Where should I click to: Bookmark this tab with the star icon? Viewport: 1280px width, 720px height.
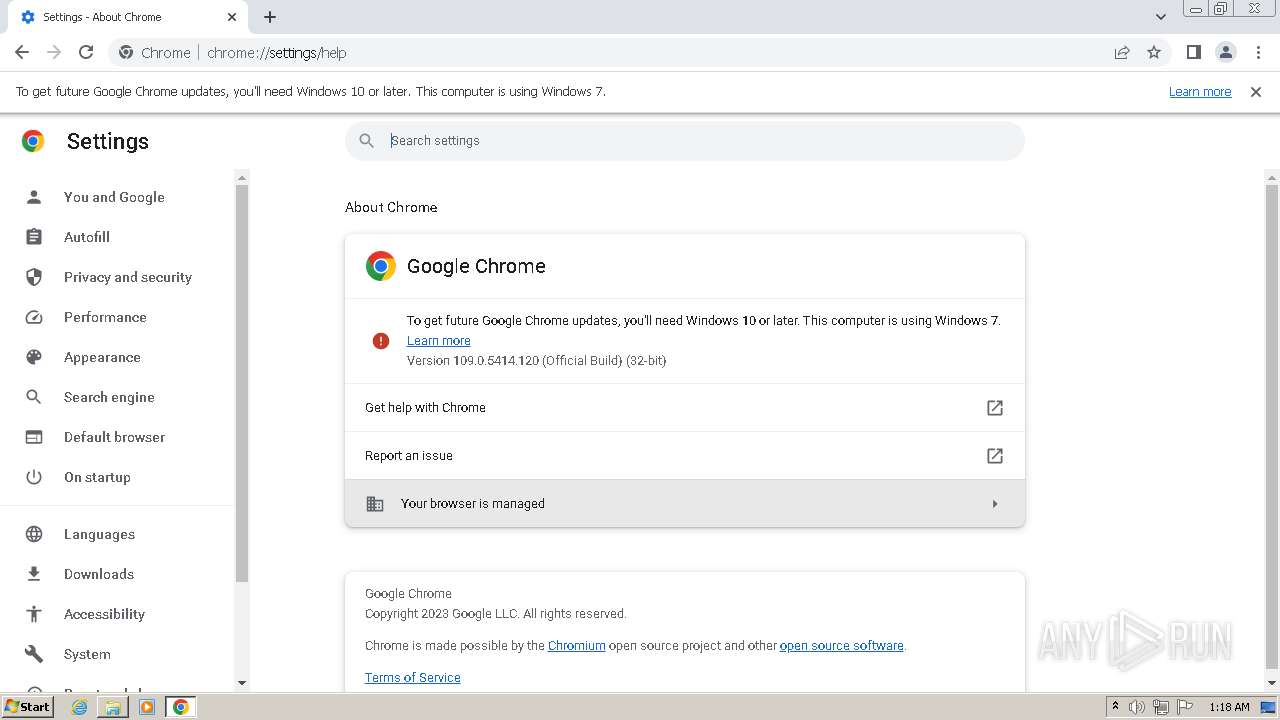tap(1154, 52)
